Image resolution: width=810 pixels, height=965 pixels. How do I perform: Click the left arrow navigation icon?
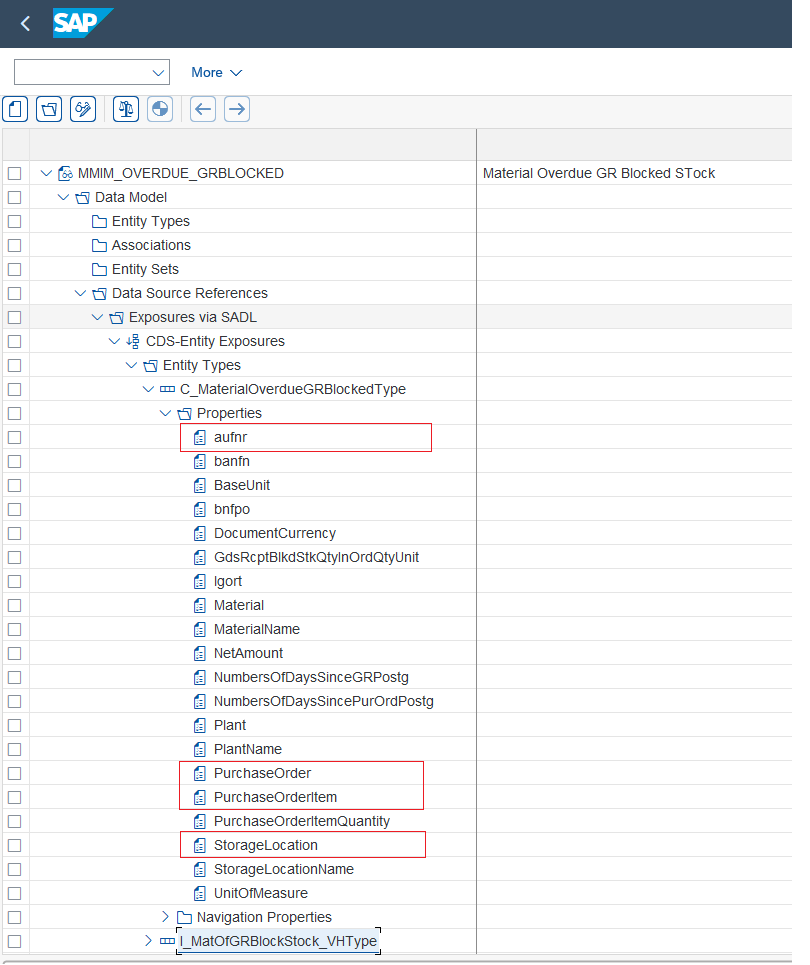[x=203, y=110]
